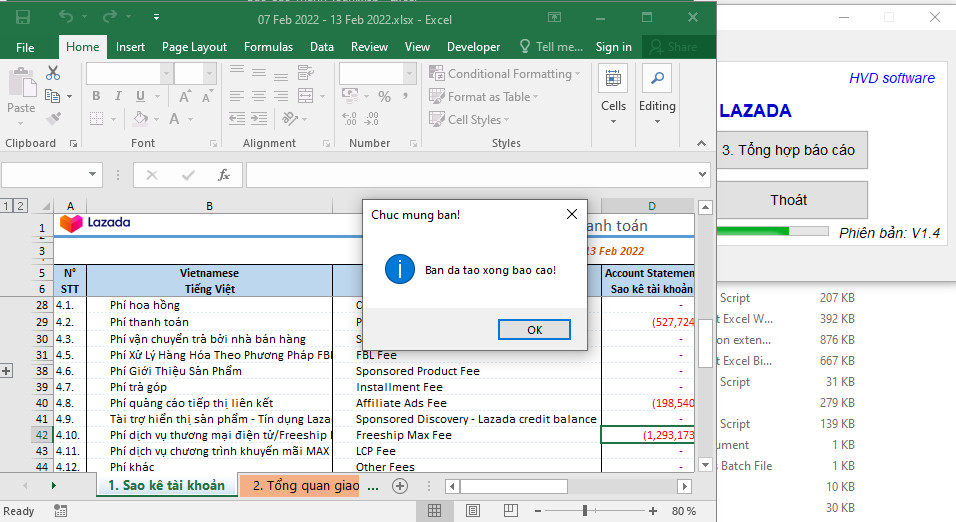The width and height of the screenshot is (956, 522).
Task: Click the Undo arrow icon
Action: click(x=66, y=17)
